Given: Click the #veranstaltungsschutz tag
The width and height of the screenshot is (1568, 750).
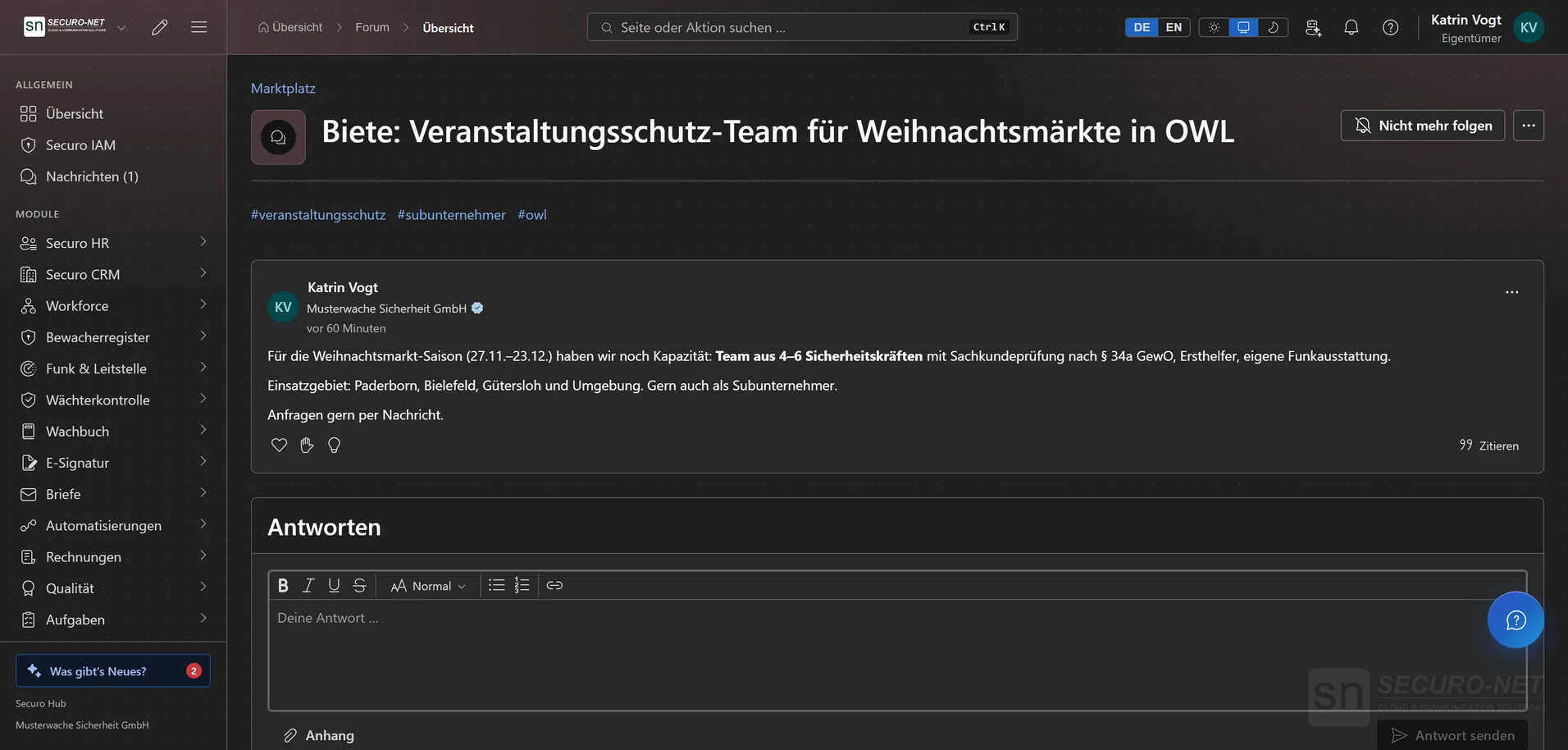Looking at the screenshot, I should click(x=318, y=215).
